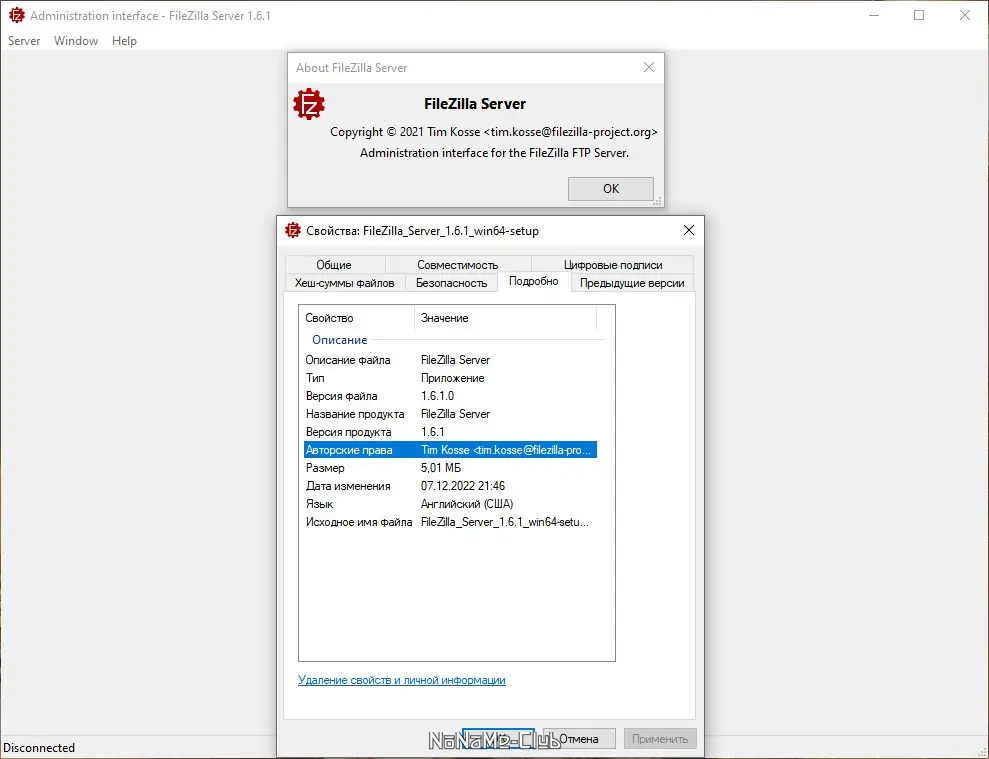
Task: Select the Описание файла row
Action: tap(450, 360)
